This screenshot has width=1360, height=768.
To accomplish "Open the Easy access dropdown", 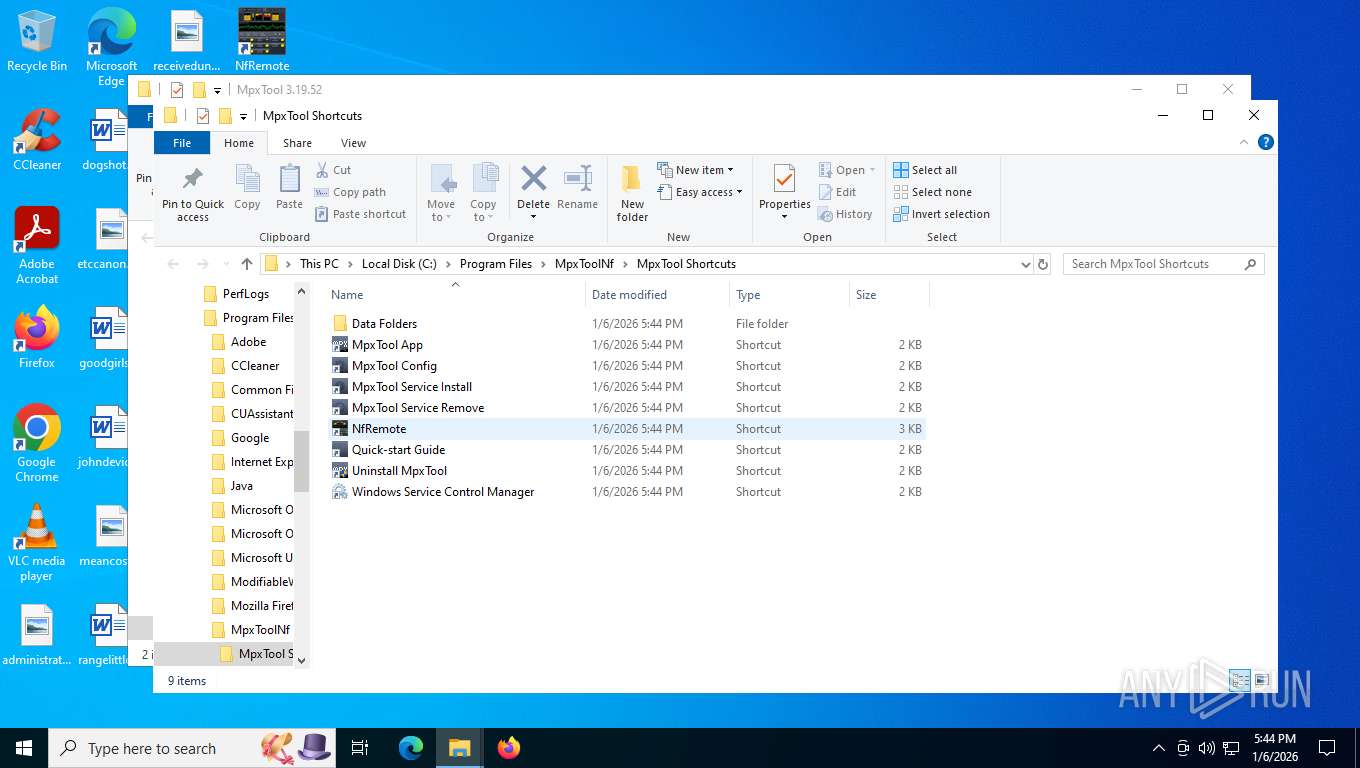I will 700,192.
